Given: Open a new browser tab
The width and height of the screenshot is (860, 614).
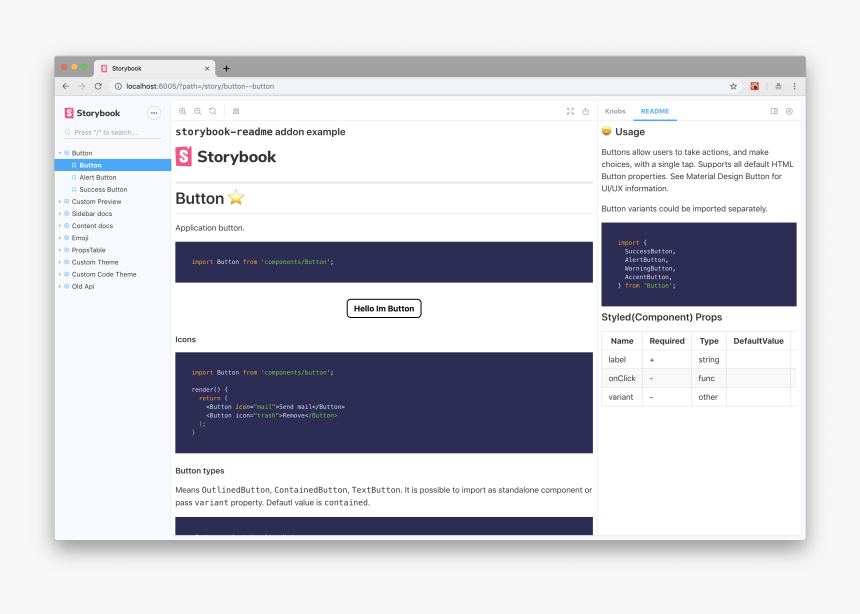Looking at the screenshot, I should 226,69.
